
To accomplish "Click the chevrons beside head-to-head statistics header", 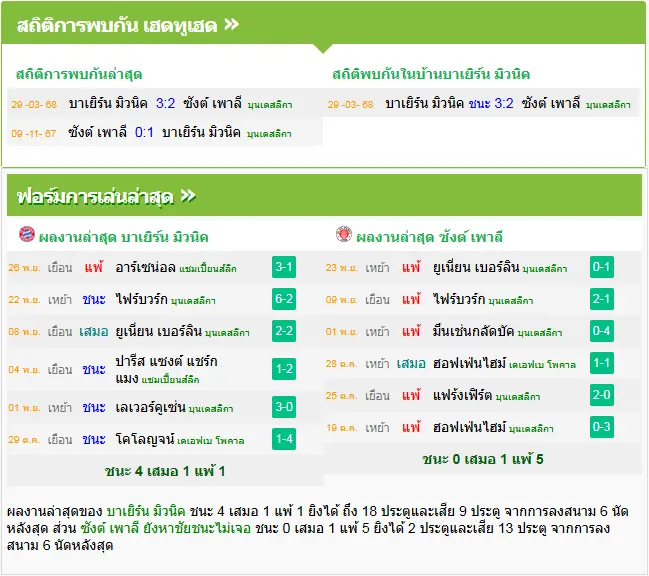I will pos(231,24).
